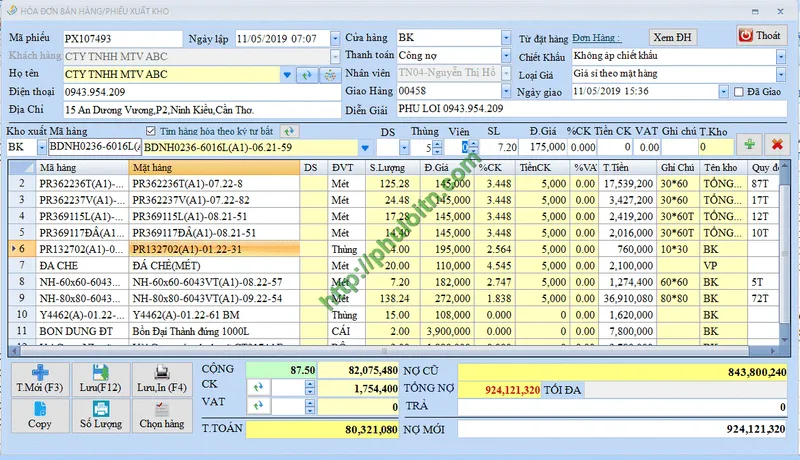
Task: Open the product name blue arrow dropdown
Action: point(365,148)
